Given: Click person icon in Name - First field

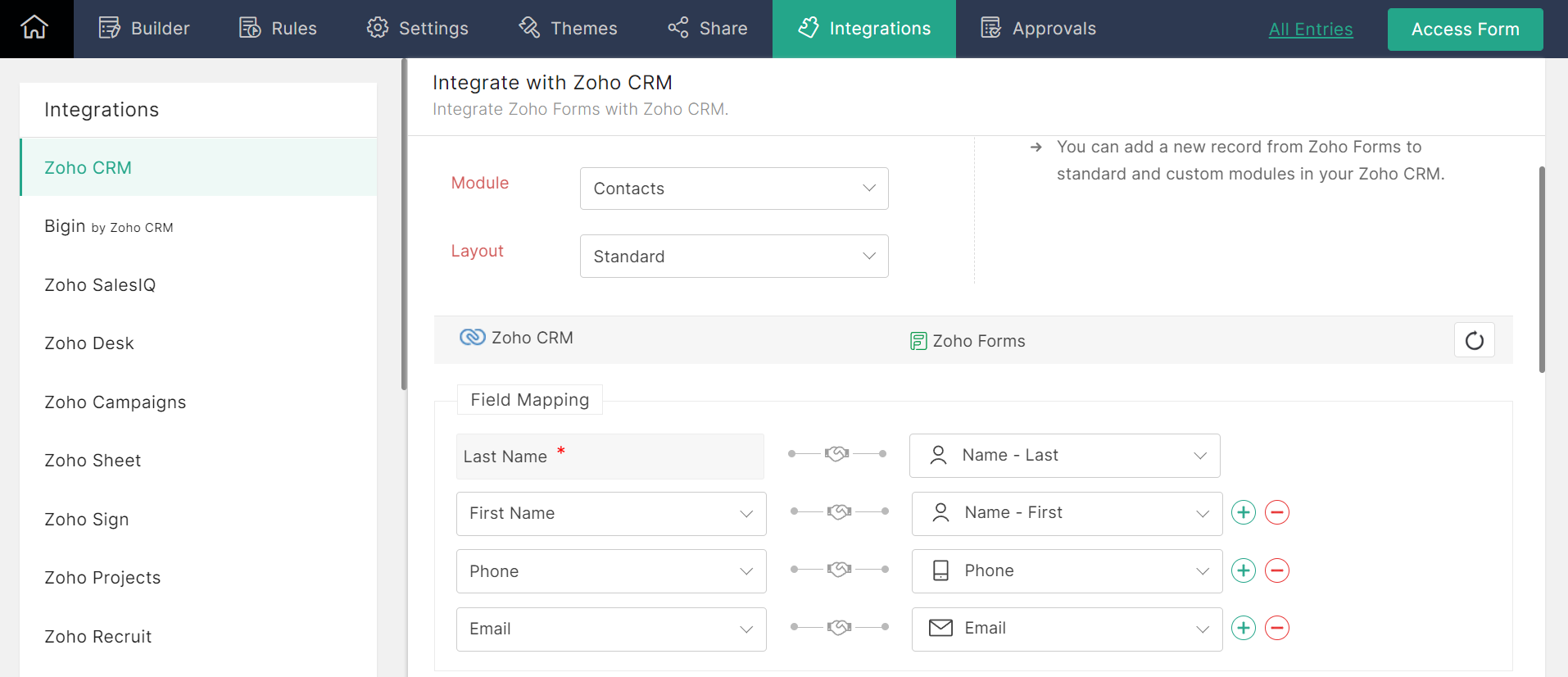Looking at the screenshot, I should coord(941,513).
